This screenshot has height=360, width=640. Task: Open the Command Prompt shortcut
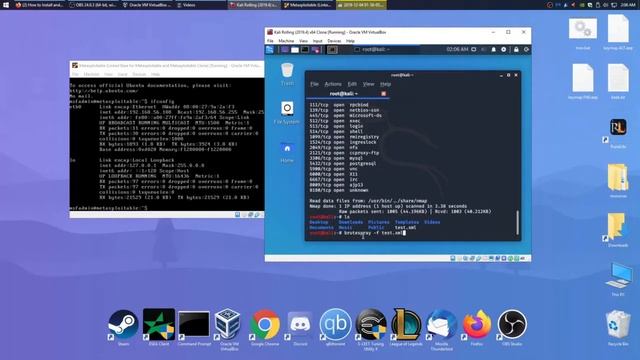coord(194,325)
